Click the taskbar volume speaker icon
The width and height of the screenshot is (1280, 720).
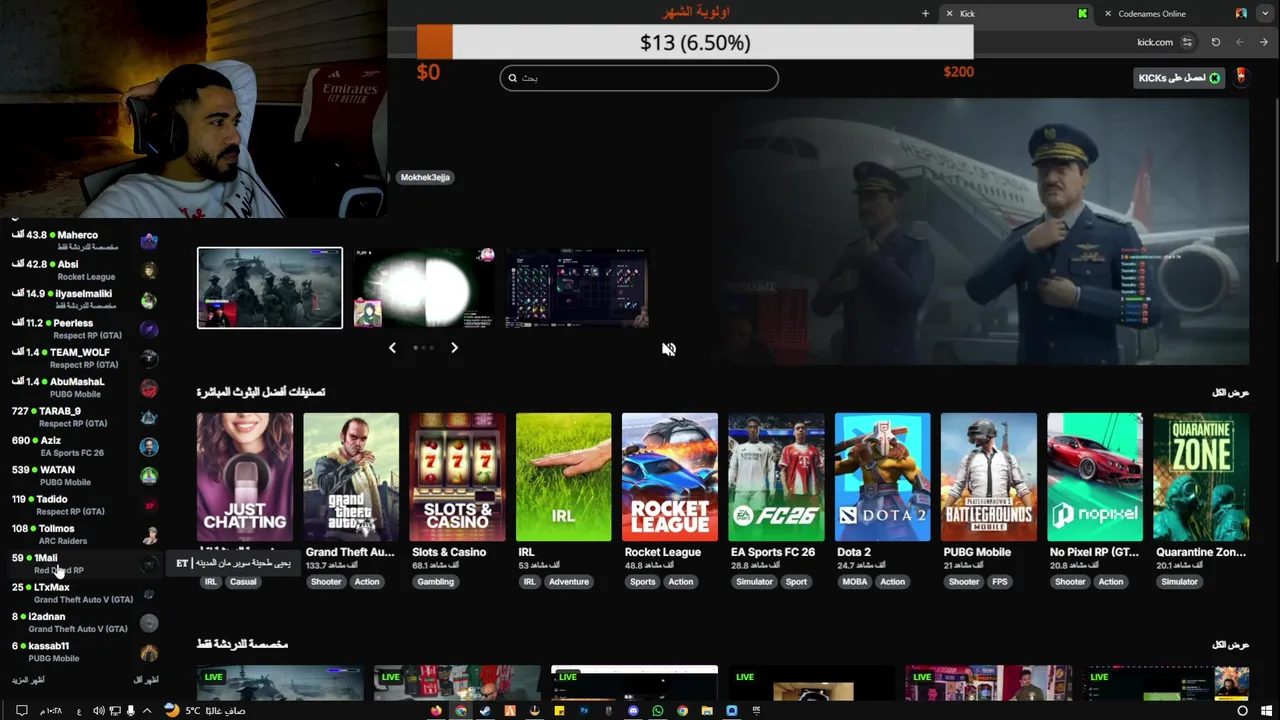coord(99,711)
